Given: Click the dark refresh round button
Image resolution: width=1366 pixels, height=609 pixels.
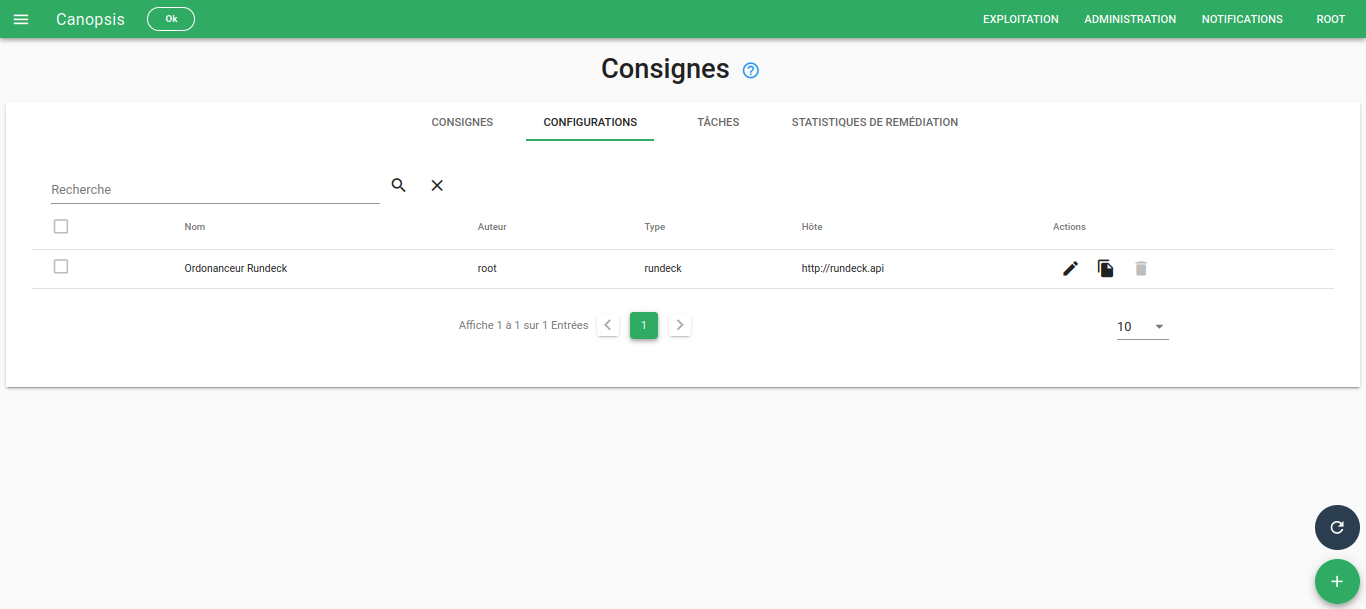Looking at the screenshot, I should point(1337,527).
